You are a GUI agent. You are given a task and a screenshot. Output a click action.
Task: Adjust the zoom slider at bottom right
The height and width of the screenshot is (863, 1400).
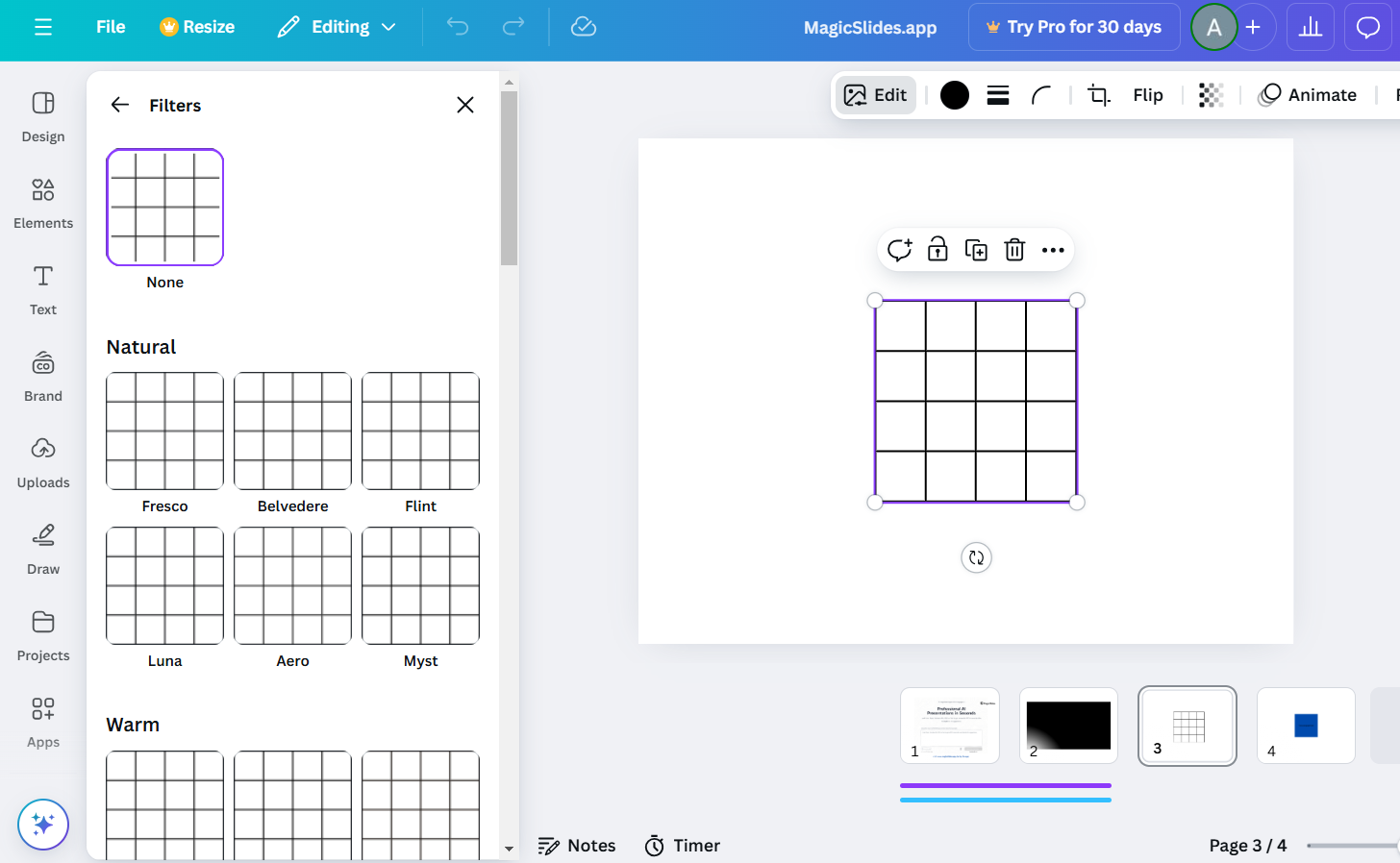(1352, 846)
